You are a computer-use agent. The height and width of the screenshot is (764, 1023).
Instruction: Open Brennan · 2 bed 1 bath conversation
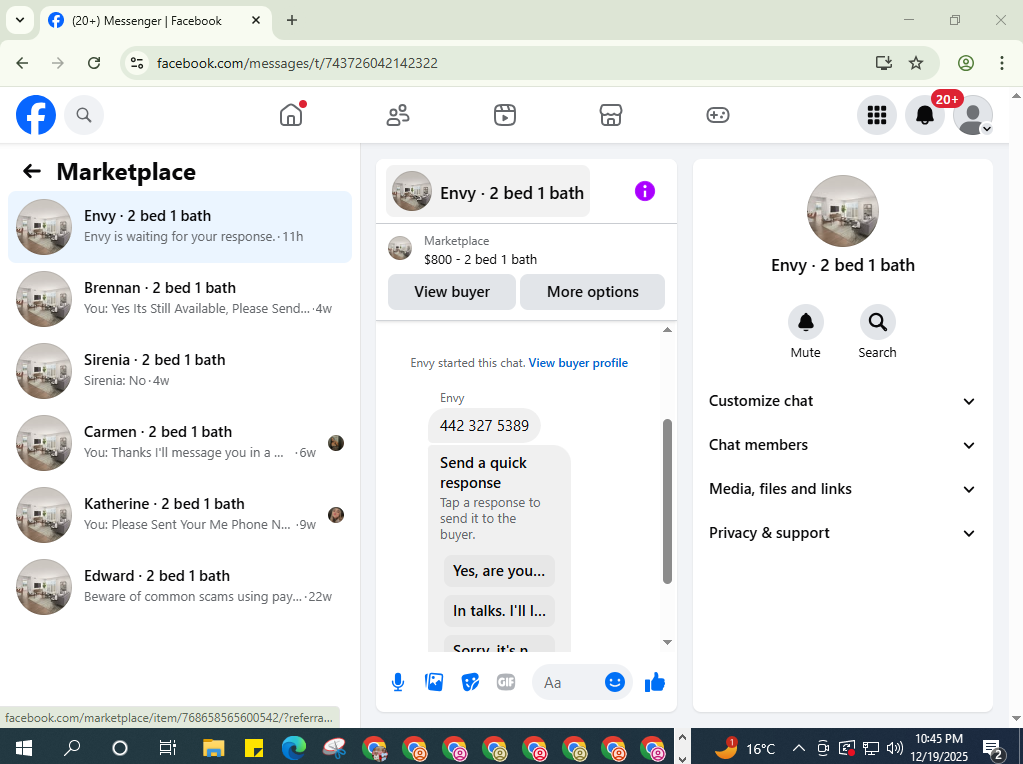coord(180,299)
